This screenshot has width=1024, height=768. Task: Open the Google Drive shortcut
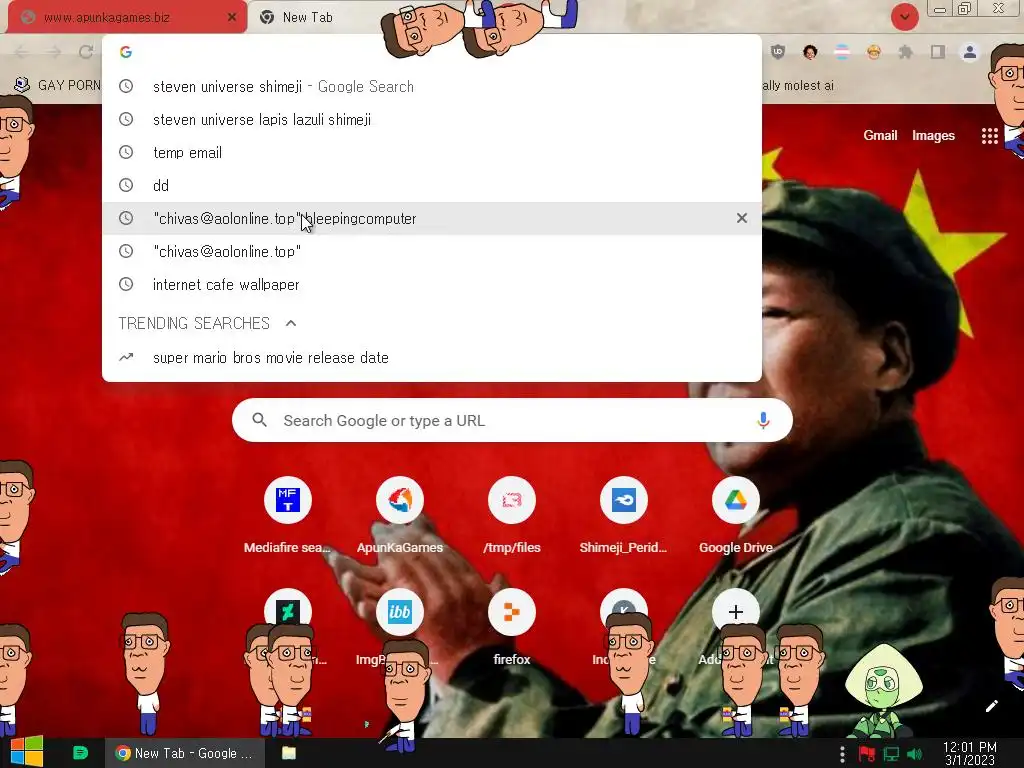736,500
